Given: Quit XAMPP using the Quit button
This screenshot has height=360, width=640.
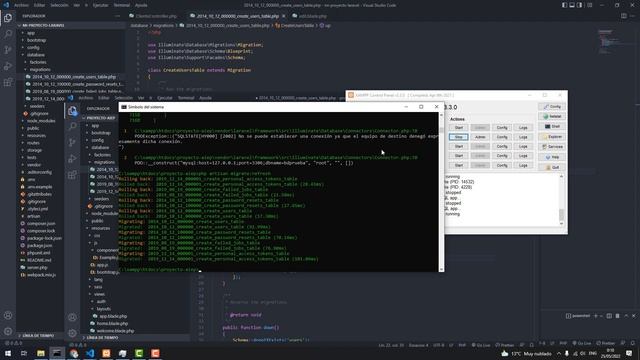Looking at the screenshot, I should click(x=552, y=167).
